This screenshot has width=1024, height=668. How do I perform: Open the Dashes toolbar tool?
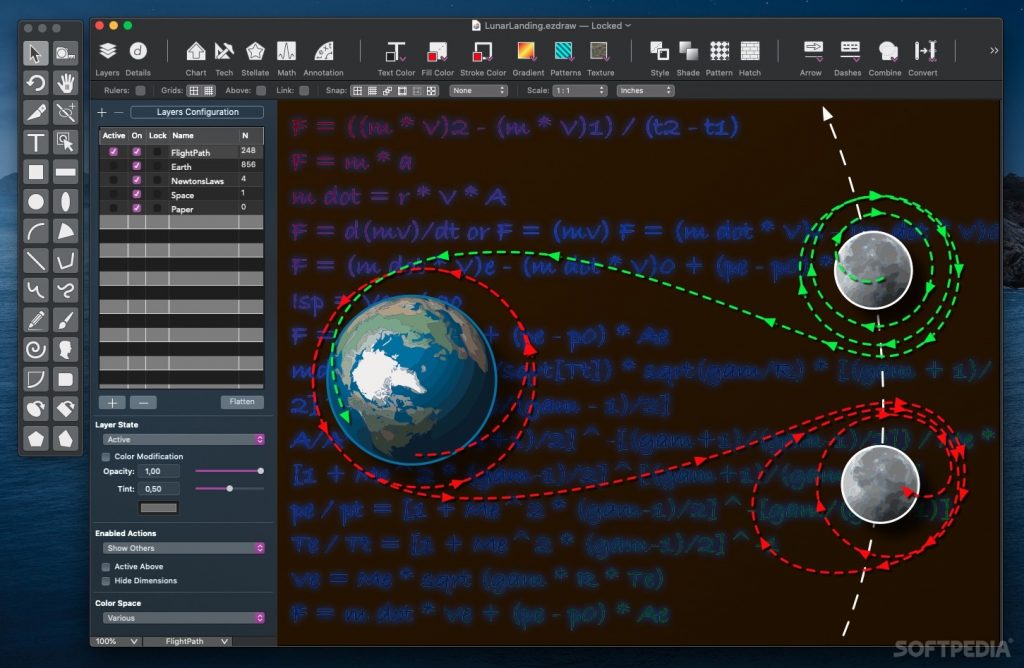(x=848, y=52)
